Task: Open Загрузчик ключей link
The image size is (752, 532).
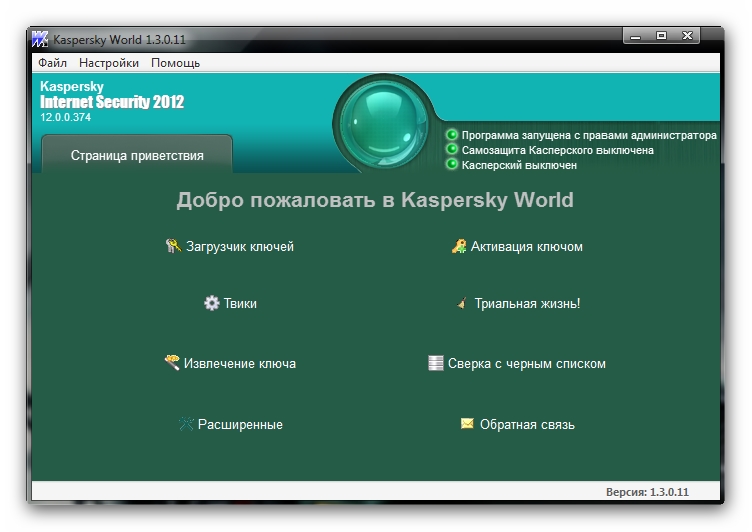Action: [240, 246]
